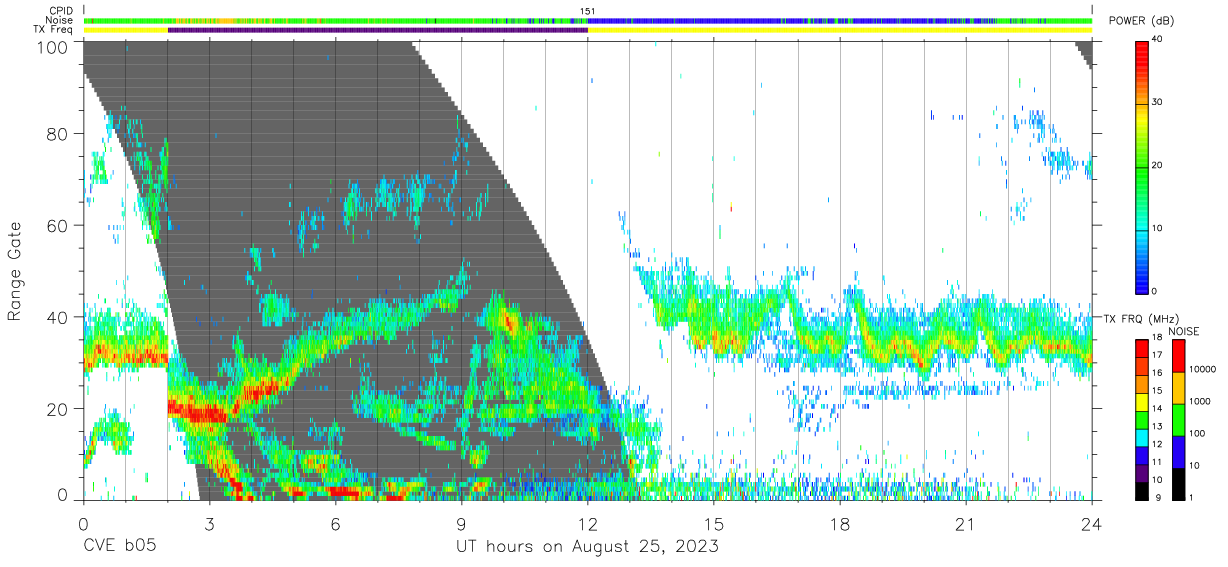The height and width of the screenshot is (567, 1228).
Task: Click the 30 tick on the POWER scale
Action: (1159, 102)
